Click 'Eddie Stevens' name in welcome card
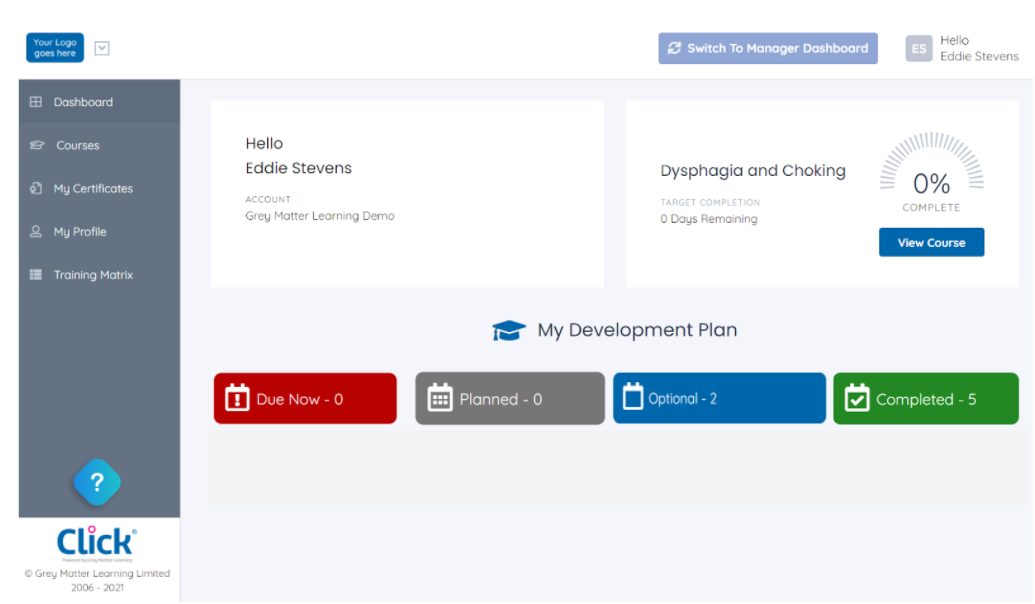Screen dimensions: 1035x604 (298, 168)
